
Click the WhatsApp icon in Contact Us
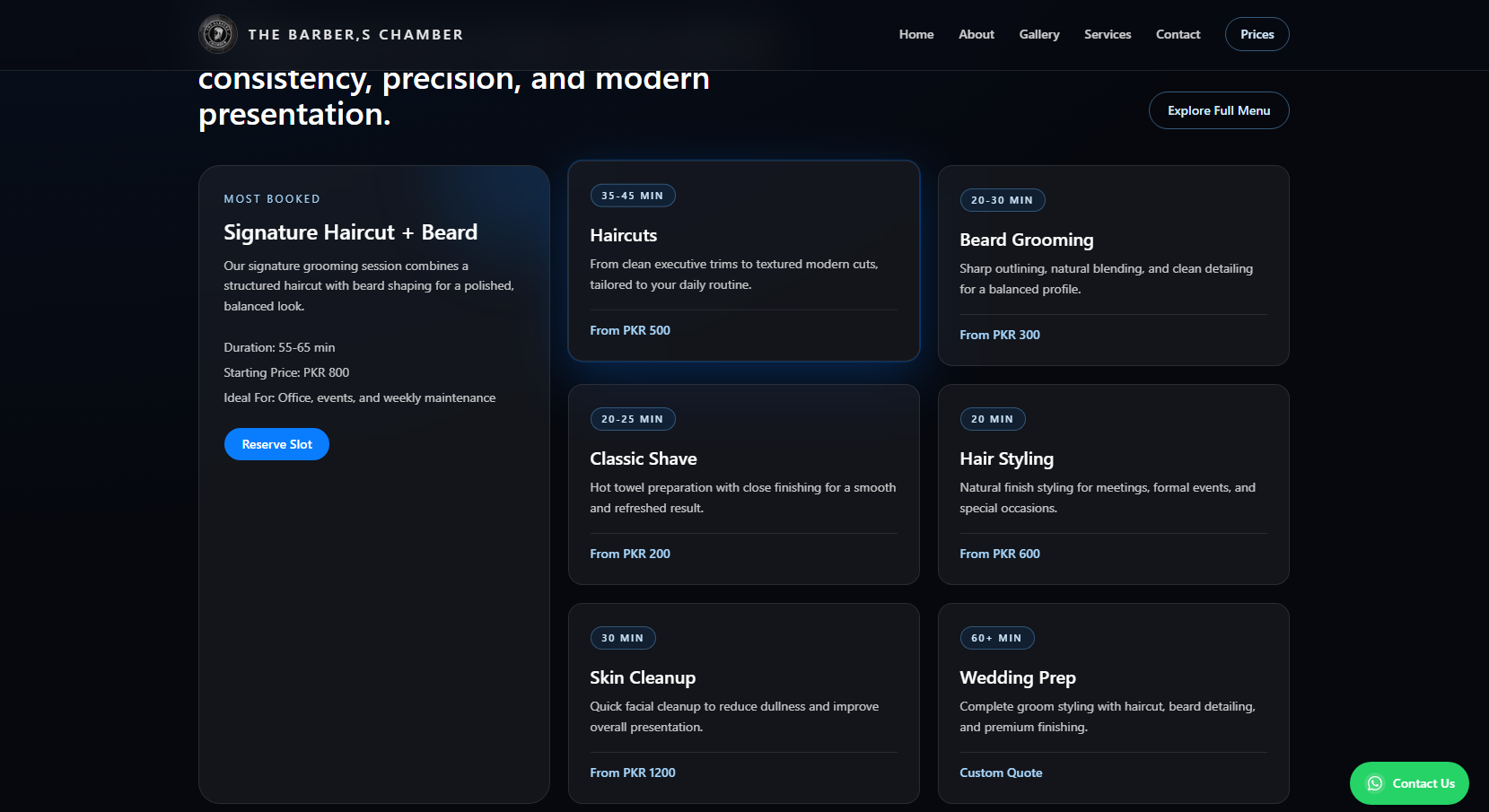click(1374, 783)
